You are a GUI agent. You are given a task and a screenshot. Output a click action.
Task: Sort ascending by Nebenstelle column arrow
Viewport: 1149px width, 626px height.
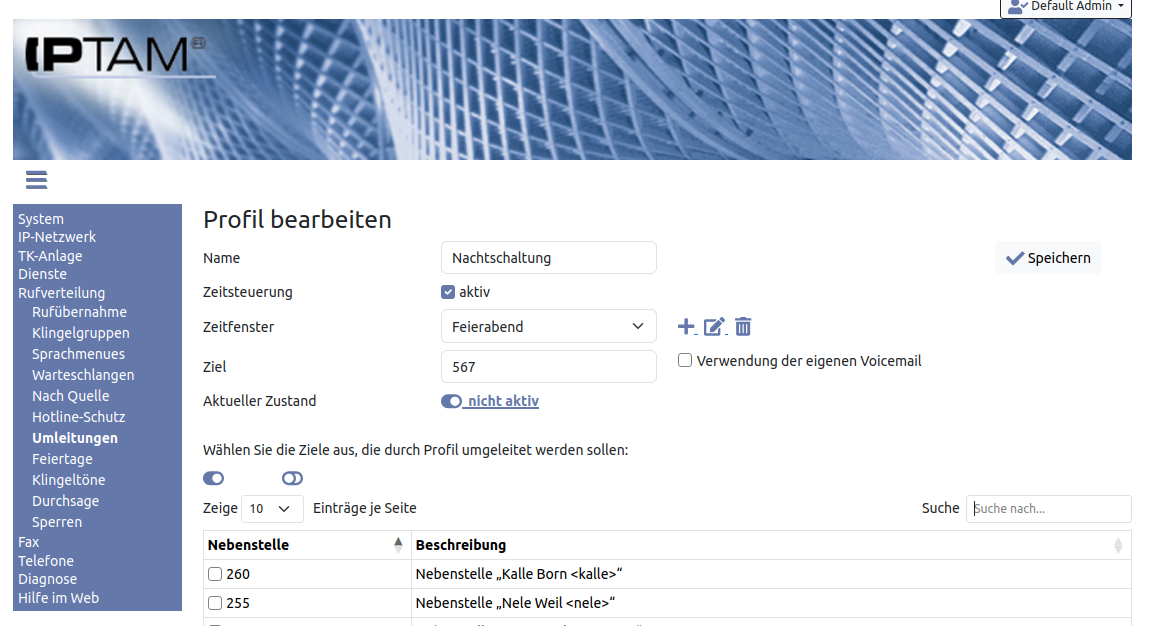click(398, 545)
